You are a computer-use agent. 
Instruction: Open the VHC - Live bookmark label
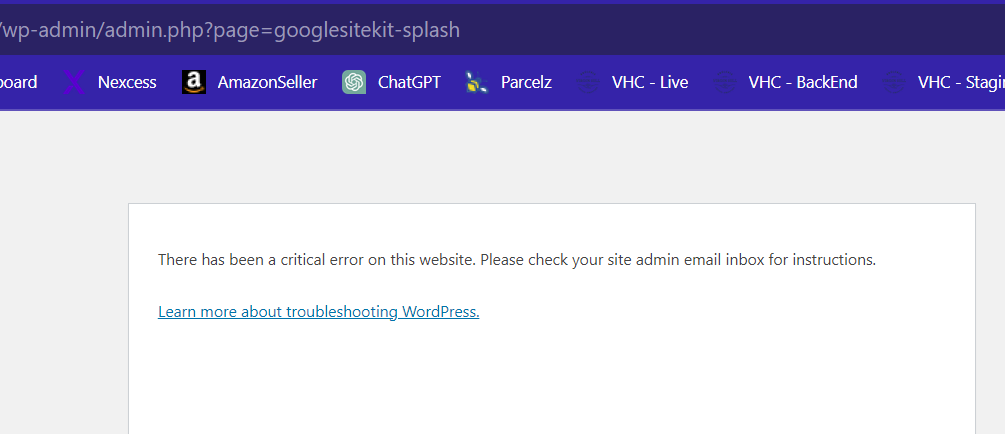tap(650, 83)
